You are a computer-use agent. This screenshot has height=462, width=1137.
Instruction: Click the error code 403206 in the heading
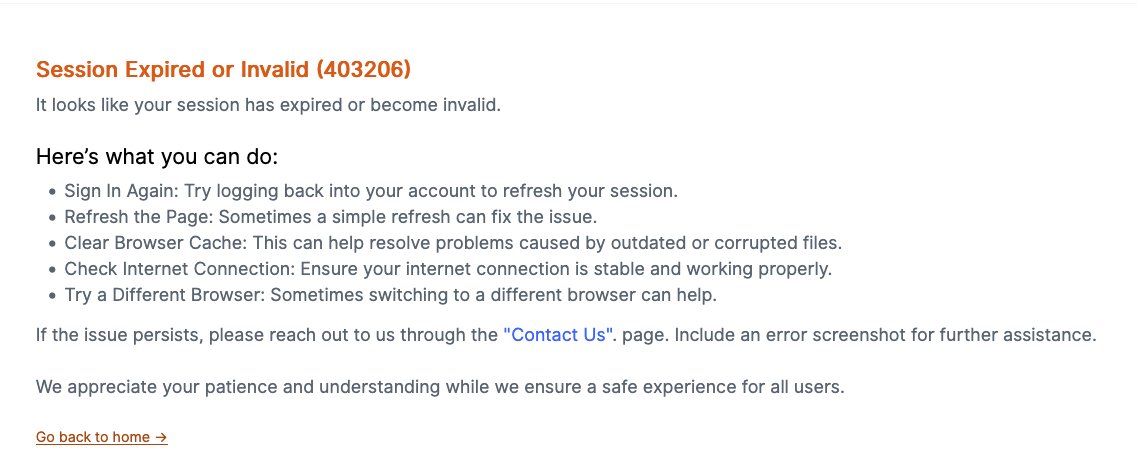pos(363,70)
